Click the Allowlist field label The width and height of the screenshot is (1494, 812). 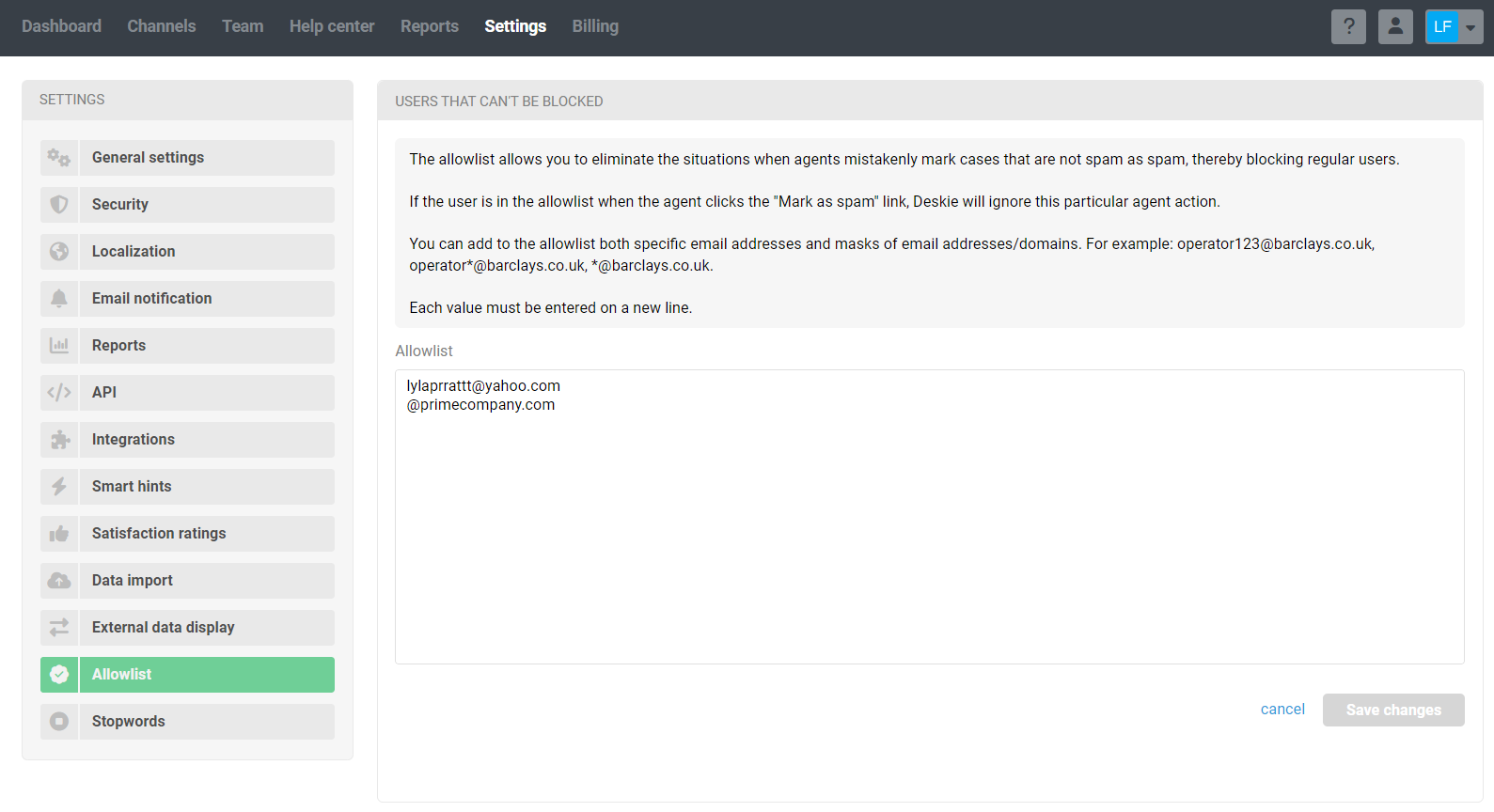[424, 351]
